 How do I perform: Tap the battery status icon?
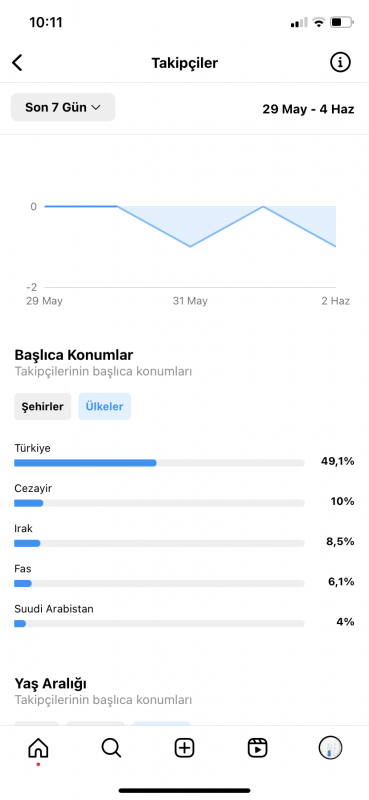pyautogui.click(x=341, y=22)
